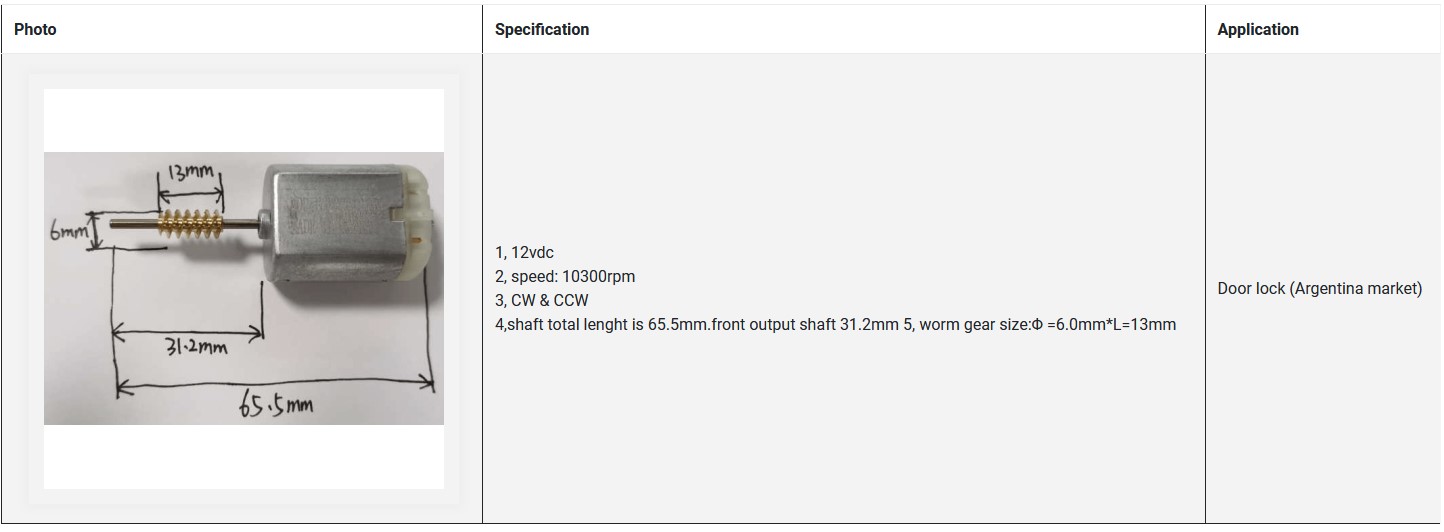Select the "speed: 10300rpm" line

(565, 276)
